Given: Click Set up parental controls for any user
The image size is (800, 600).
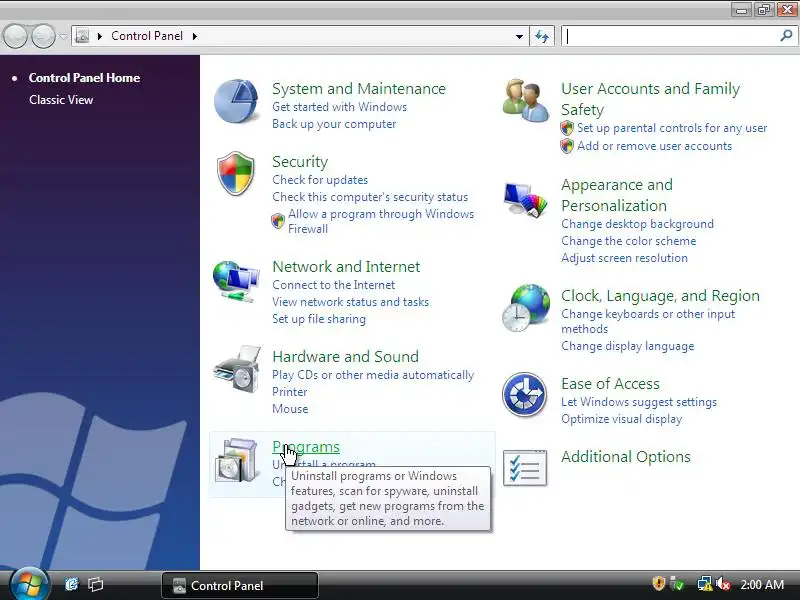Looking at the screenshot, I should (672, 128).
